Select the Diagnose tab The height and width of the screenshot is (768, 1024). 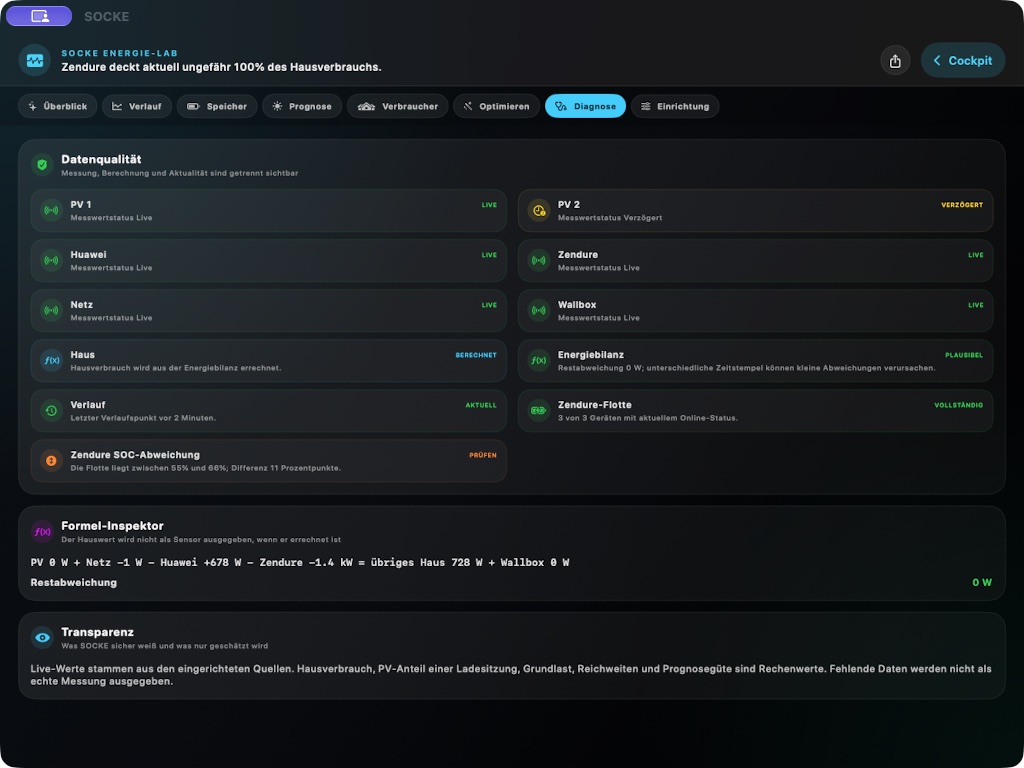click(x=585, y=106)
